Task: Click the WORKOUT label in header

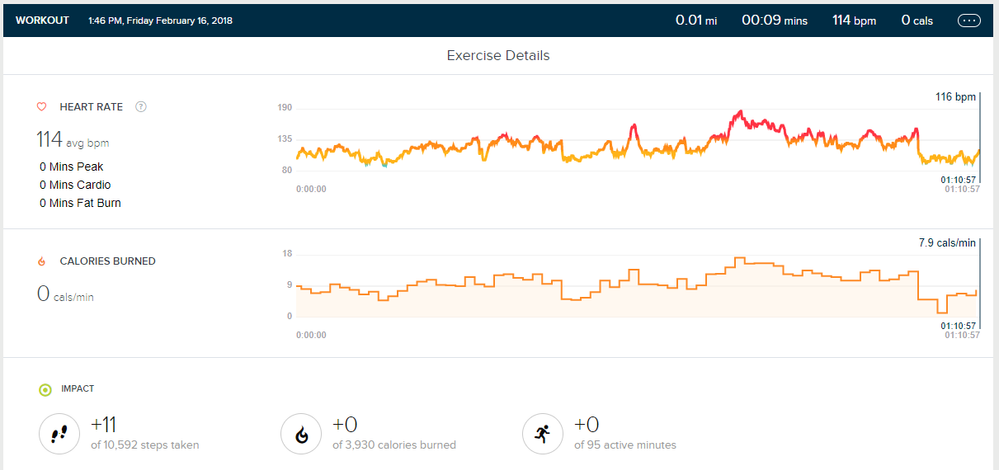Action: [x=42, y=20]
